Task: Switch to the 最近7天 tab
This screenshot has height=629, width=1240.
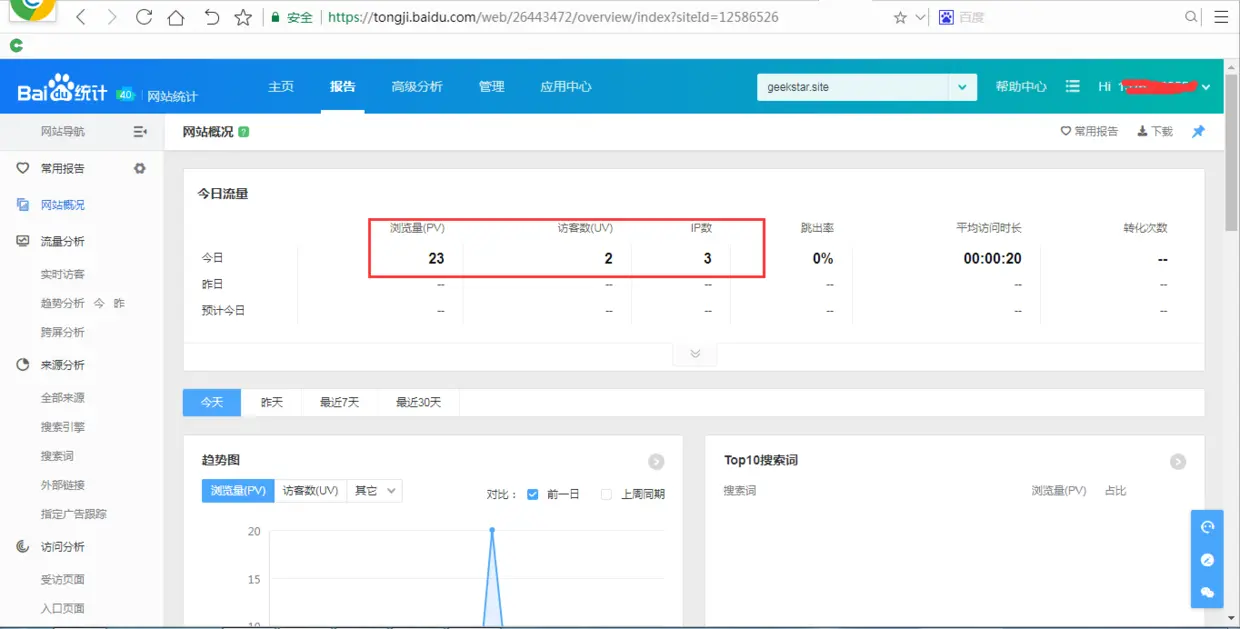Action: [340, 402]
